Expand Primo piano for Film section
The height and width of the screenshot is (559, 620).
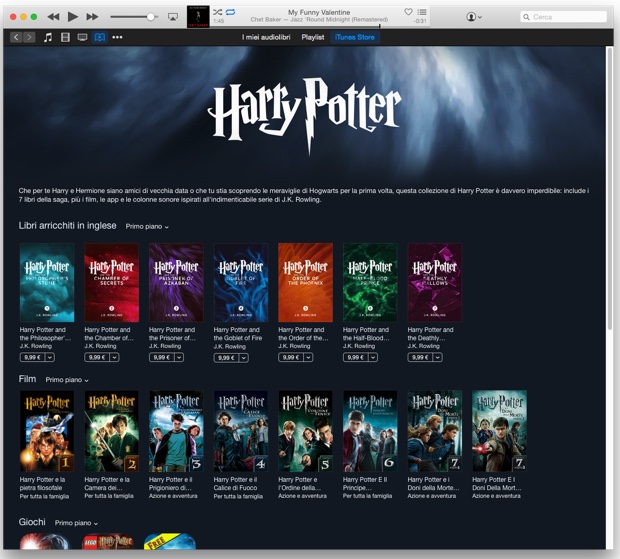tap(67, 380)
